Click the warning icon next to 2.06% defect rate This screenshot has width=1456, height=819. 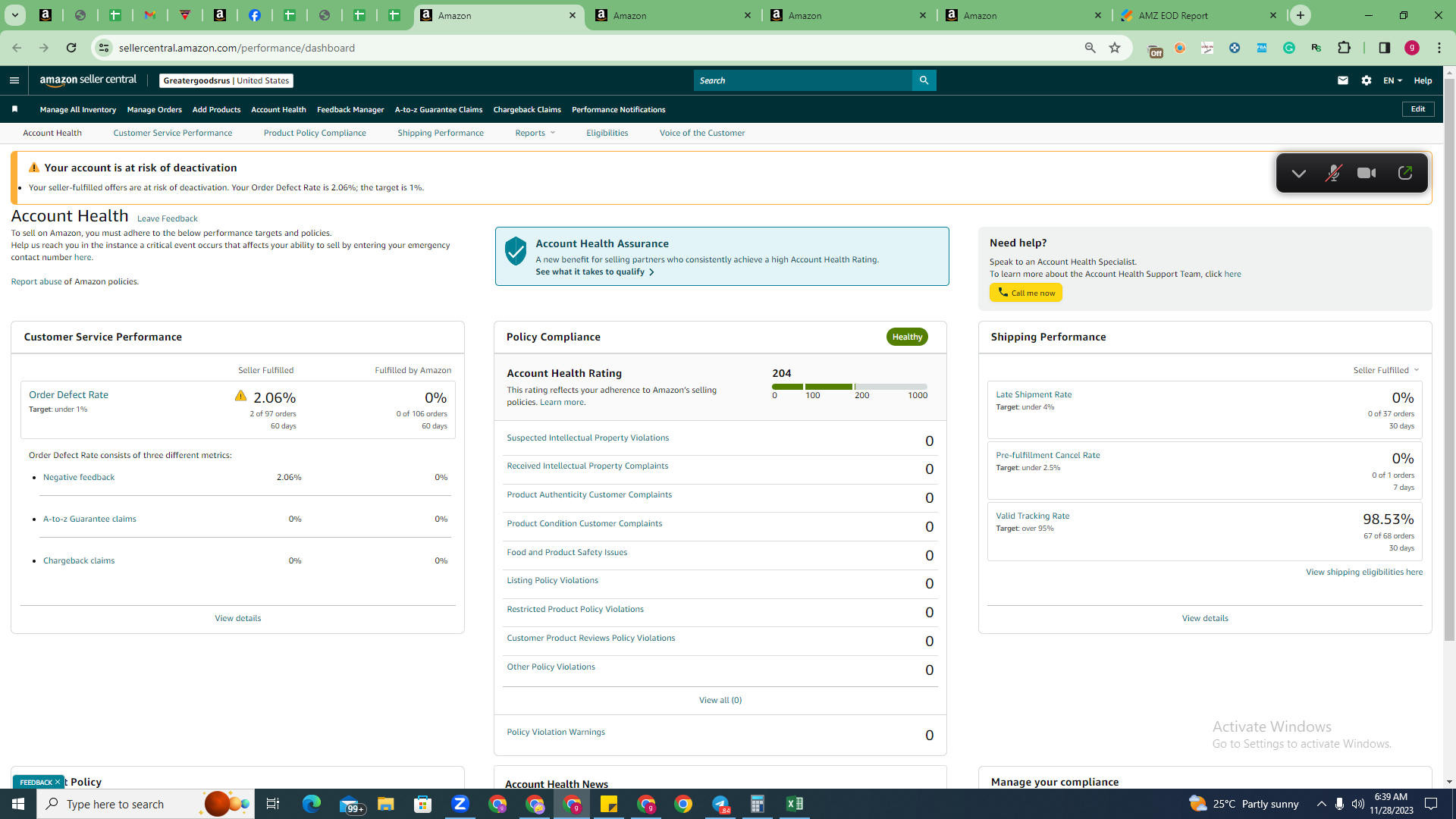point(240,396)
